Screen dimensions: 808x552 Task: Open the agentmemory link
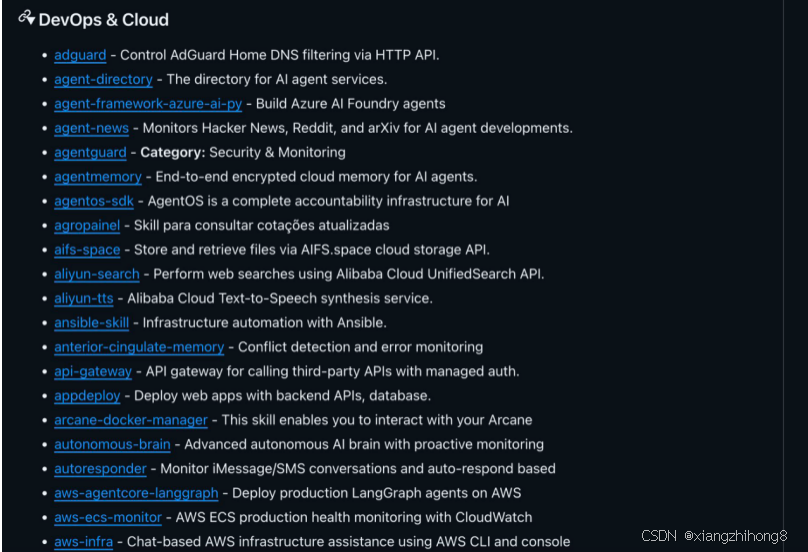(98, 177)
